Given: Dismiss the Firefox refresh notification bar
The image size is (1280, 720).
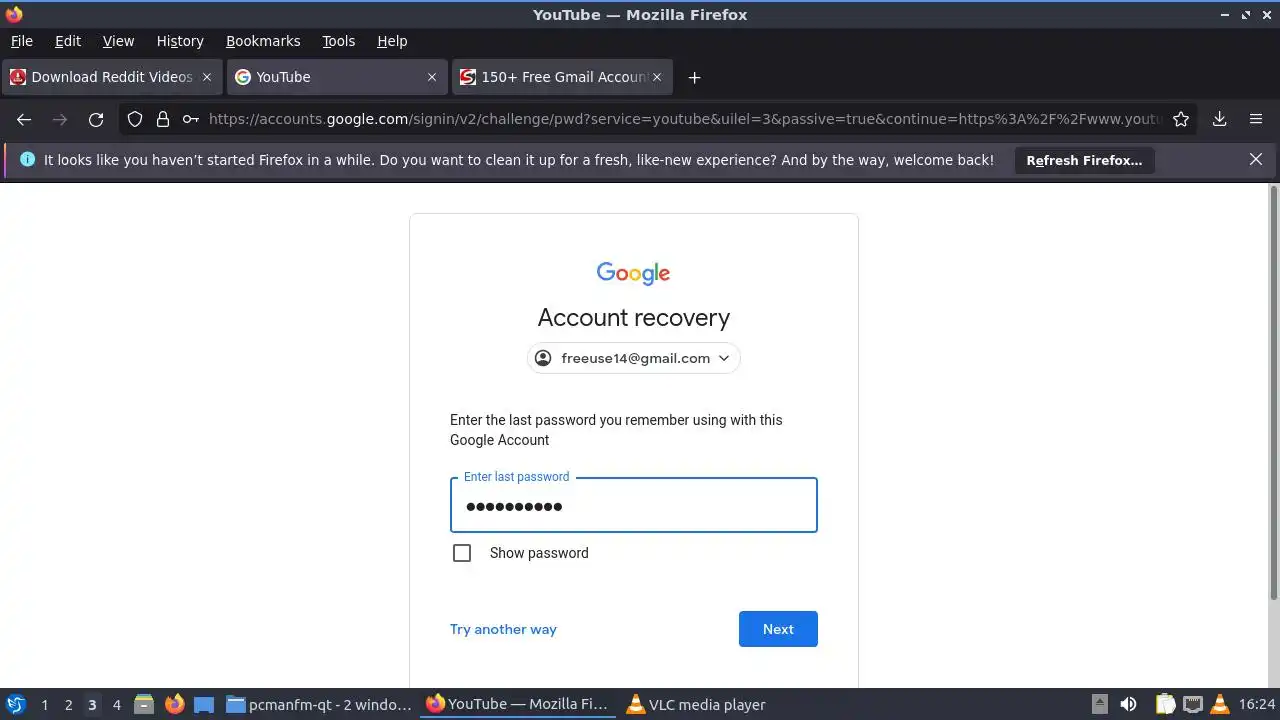Looking at the screenshot, I should coord(1256,160).
